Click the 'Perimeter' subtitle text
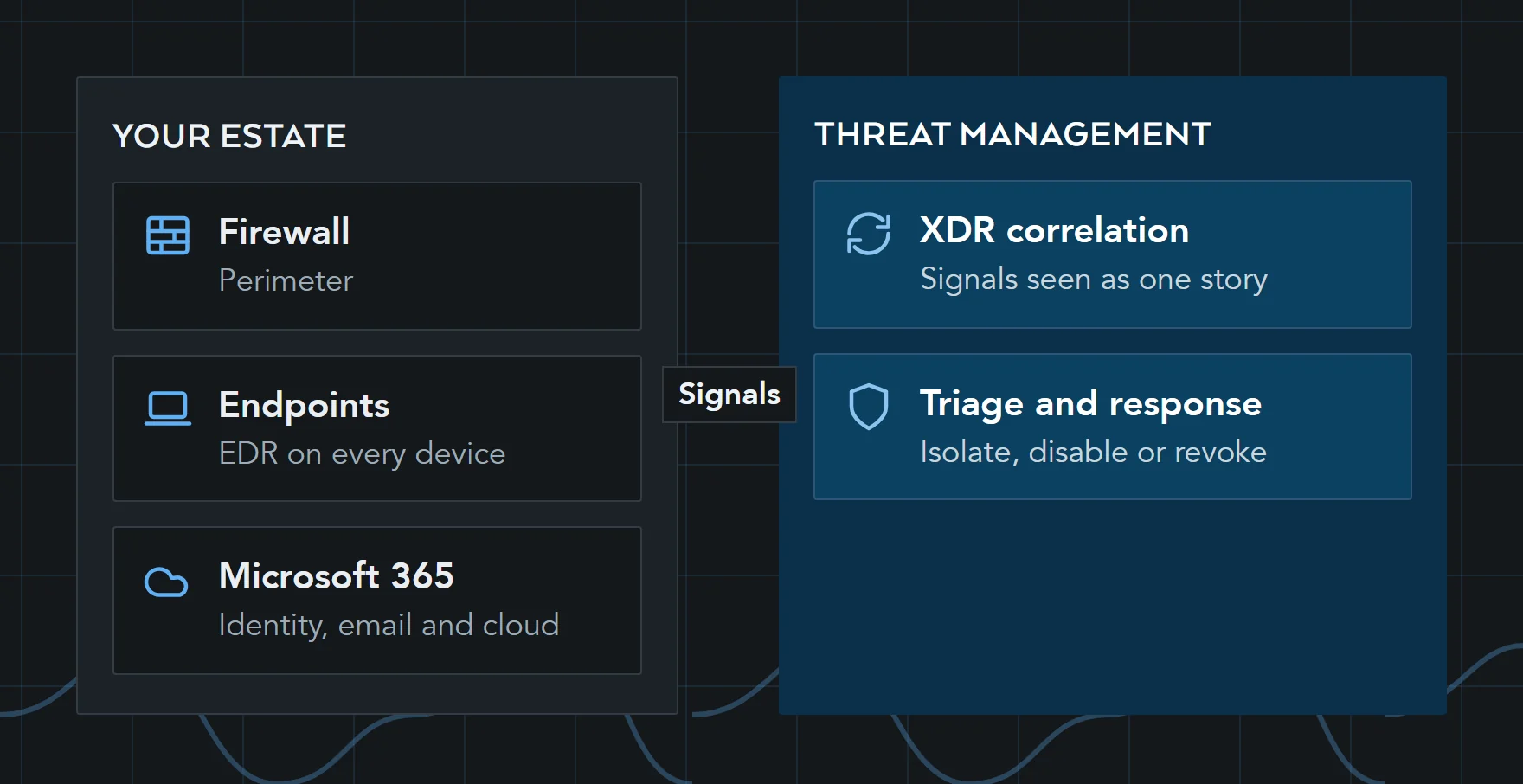The image size is (1523, 784). (x=286, y=280)
